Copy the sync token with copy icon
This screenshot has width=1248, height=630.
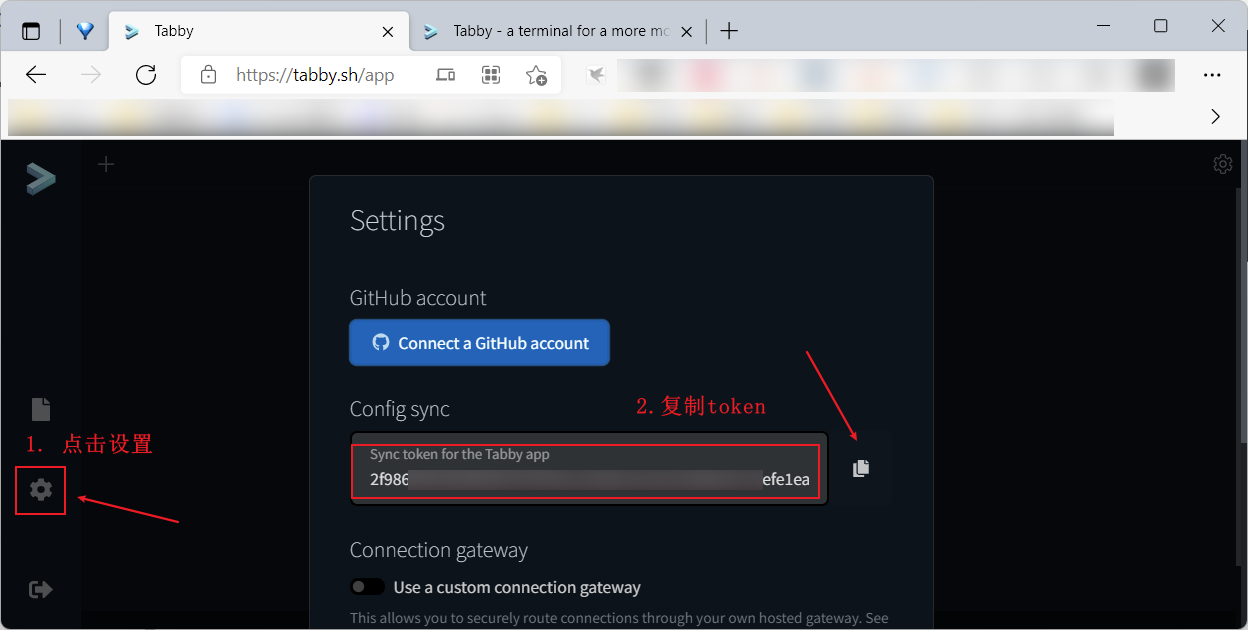861,468
